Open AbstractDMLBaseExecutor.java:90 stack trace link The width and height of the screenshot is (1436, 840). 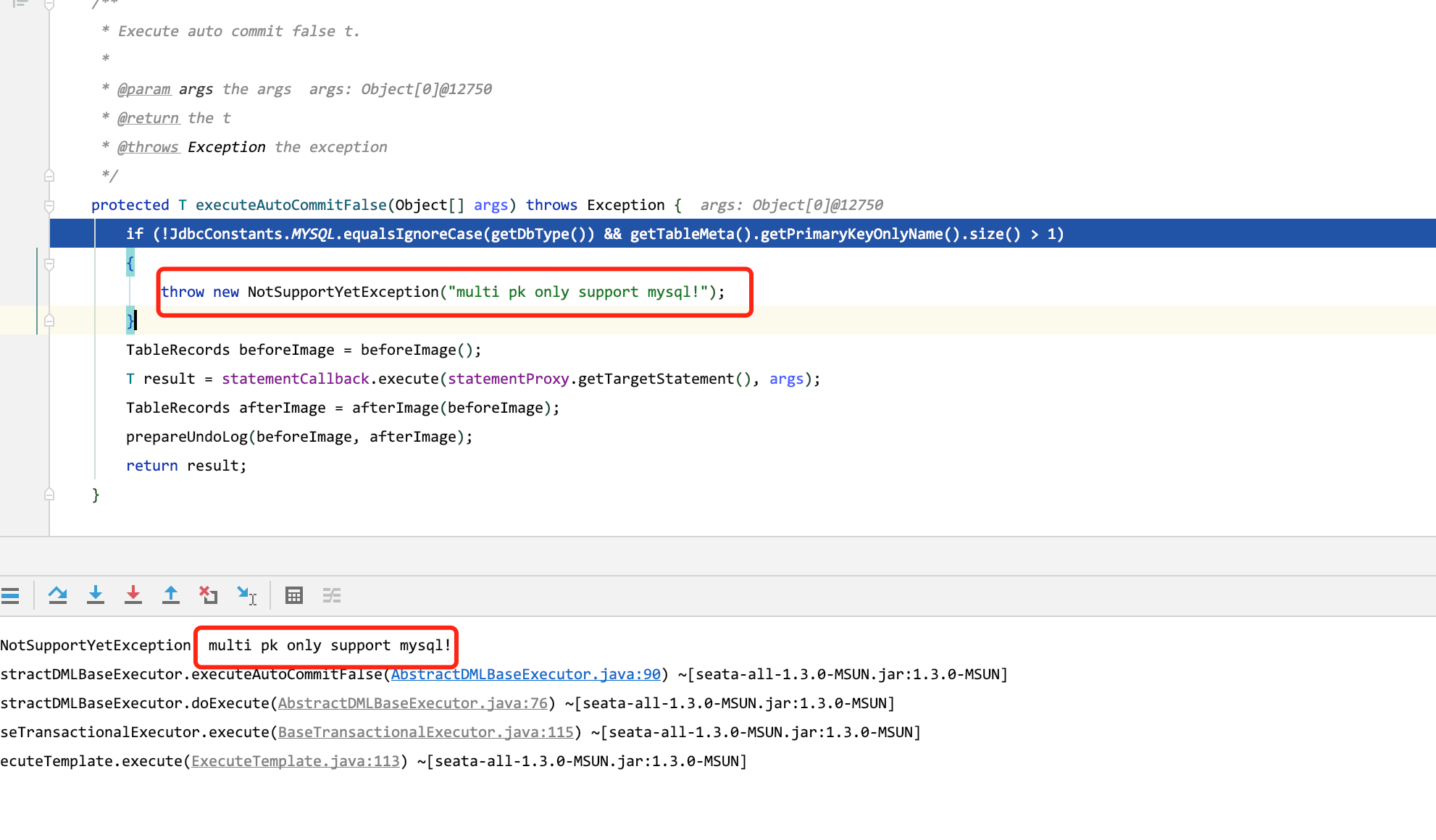[x=526, y=674]
